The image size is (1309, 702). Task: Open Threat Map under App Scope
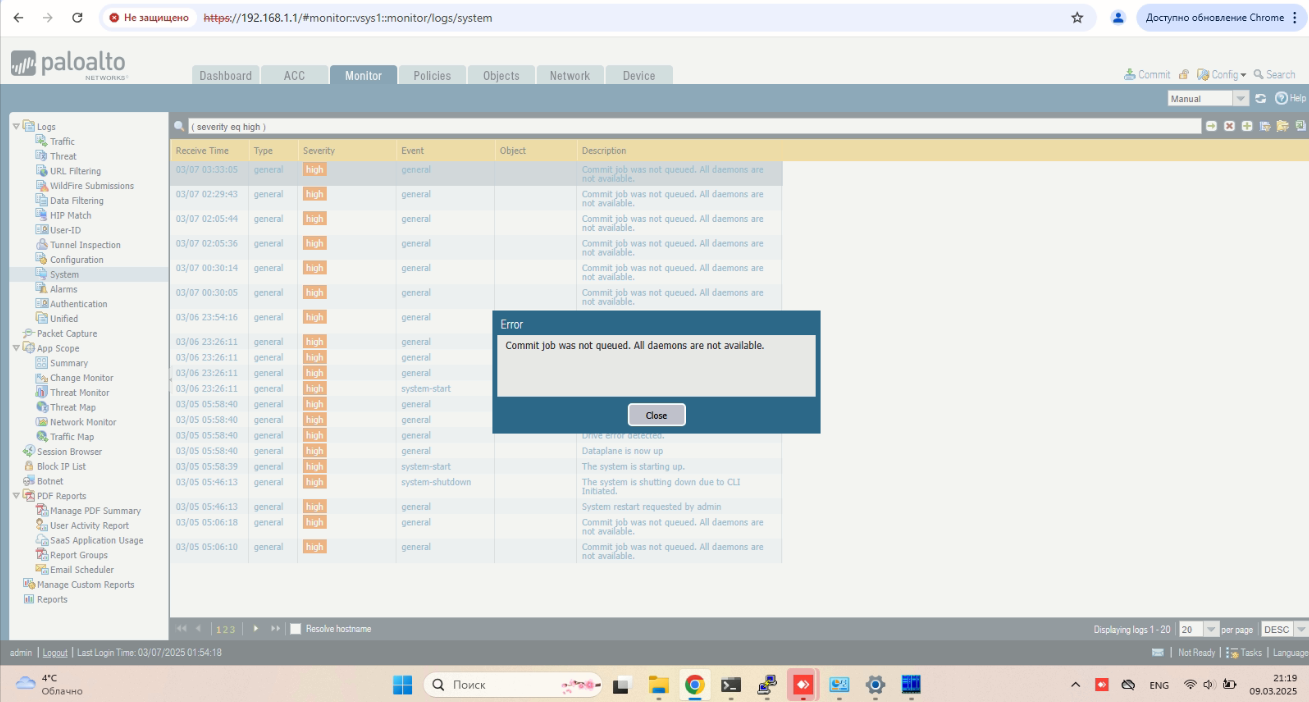pyautogui.click(x=72, y=407)
